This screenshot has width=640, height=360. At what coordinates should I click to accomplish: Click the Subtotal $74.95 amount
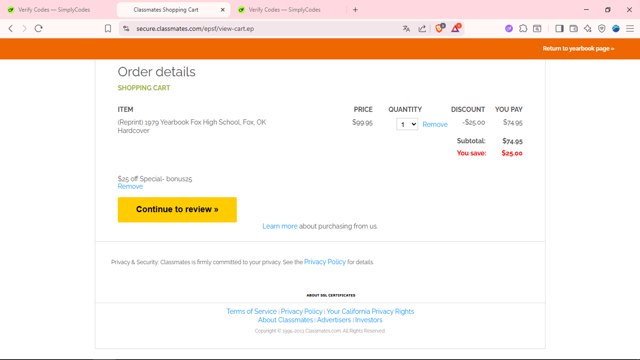(x=512, y=141)
